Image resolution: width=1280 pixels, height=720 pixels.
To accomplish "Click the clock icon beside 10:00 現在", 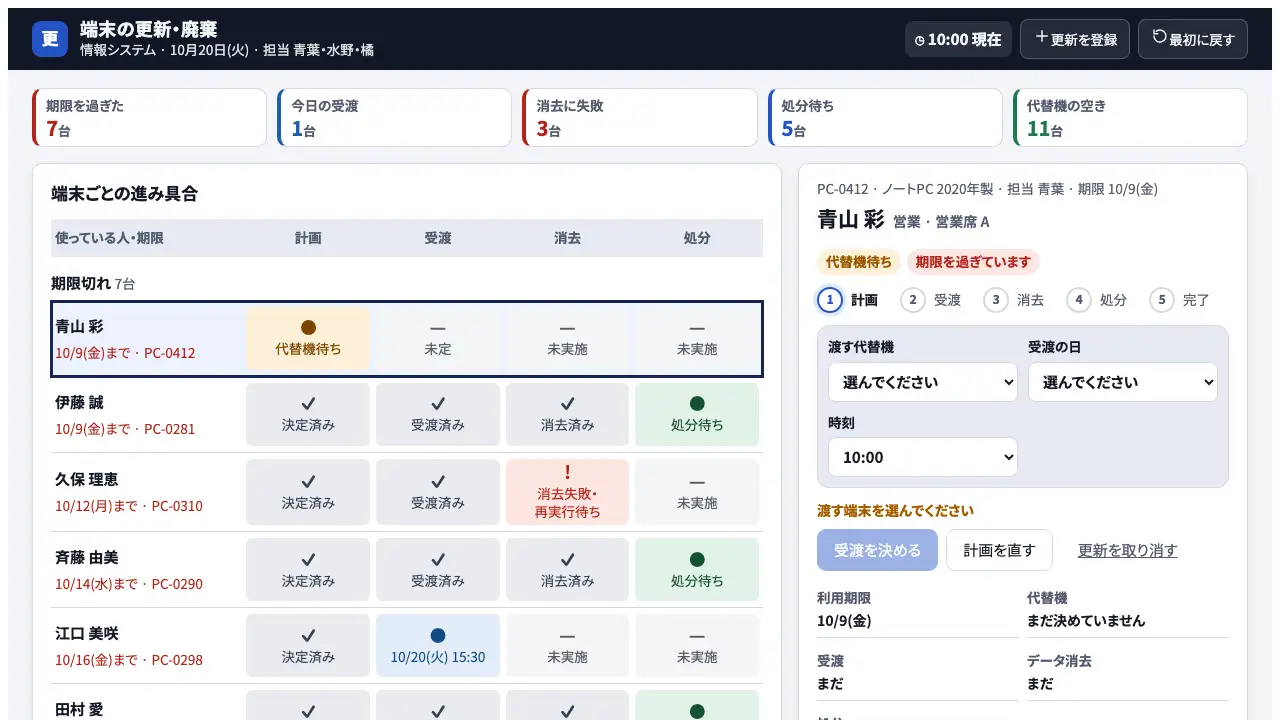I will pyautogui.click(x=920, y=40).
